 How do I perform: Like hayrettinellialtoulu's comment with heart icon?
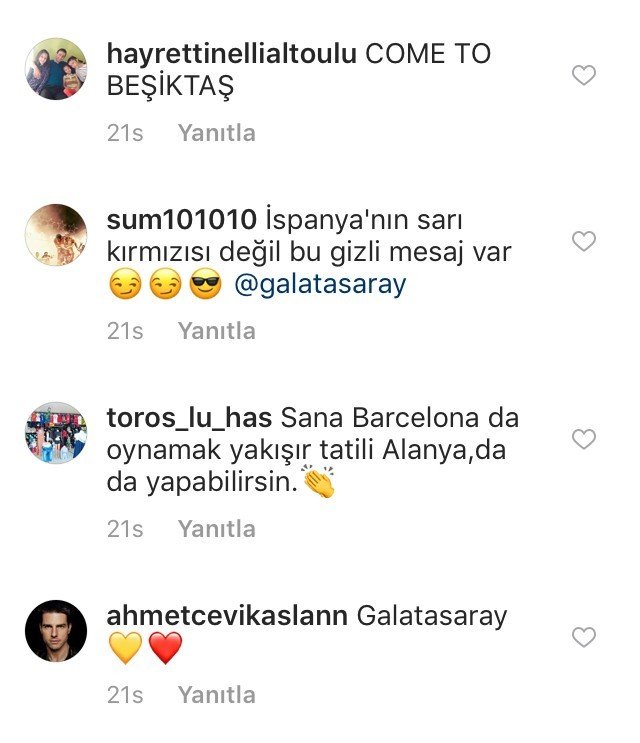(x=584, y=75)
